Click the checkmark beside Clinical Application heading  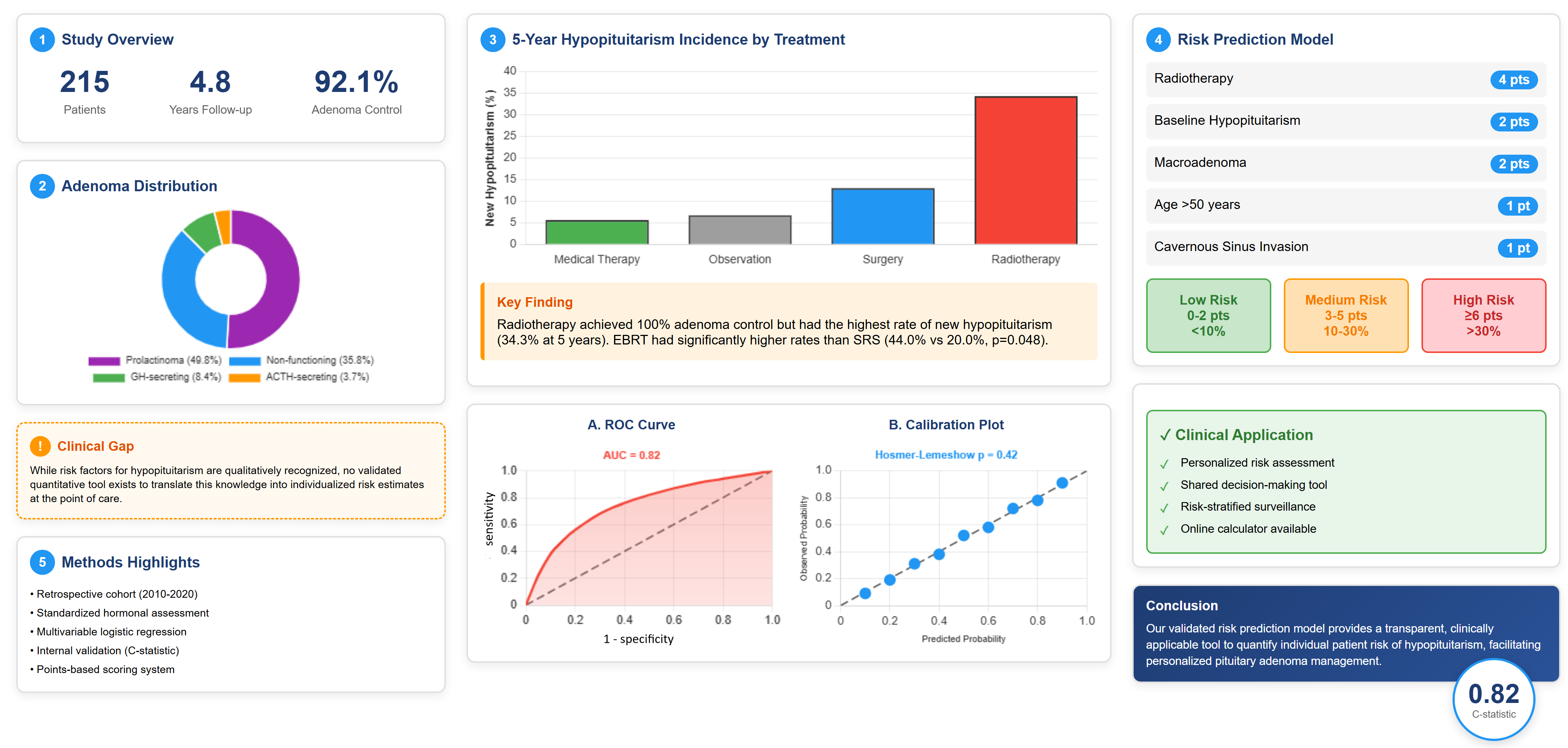pos(1165,435)
